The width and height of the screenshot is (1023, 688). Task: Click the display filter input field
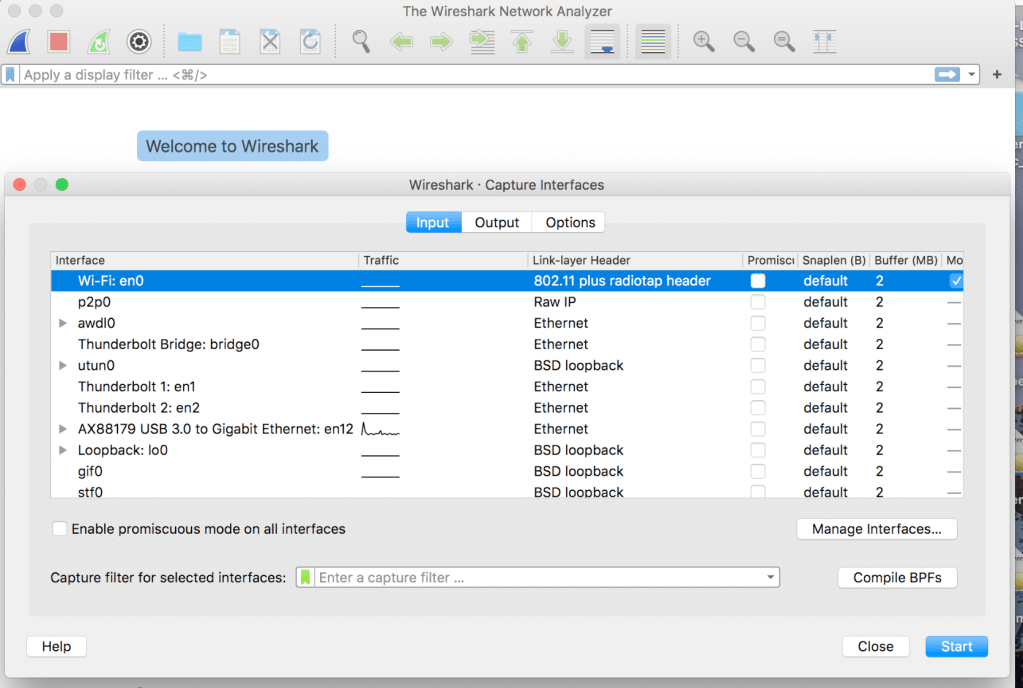click(x=470, y=75)
